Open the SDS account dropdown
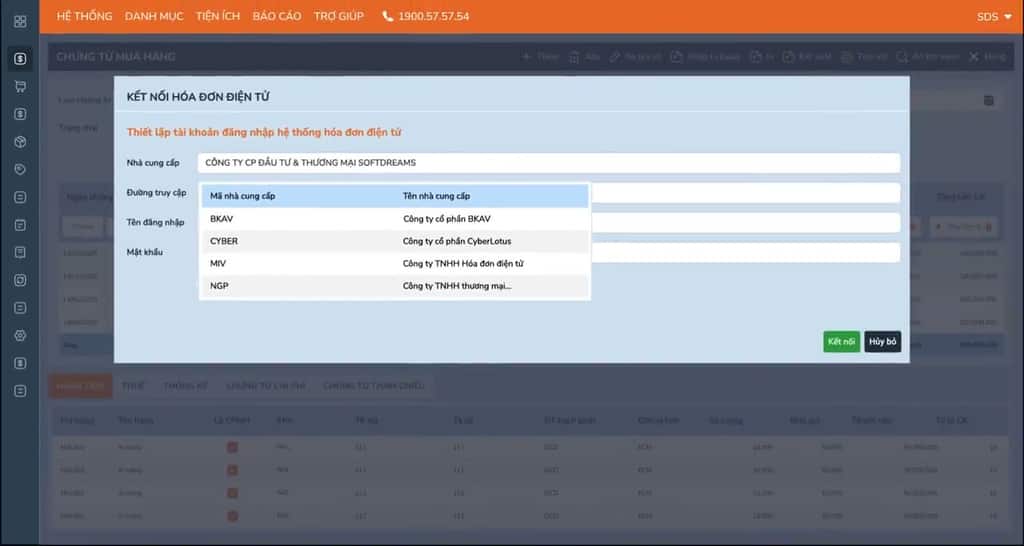The width and height of the screenshot is (1024, 546). click(994, 17)
